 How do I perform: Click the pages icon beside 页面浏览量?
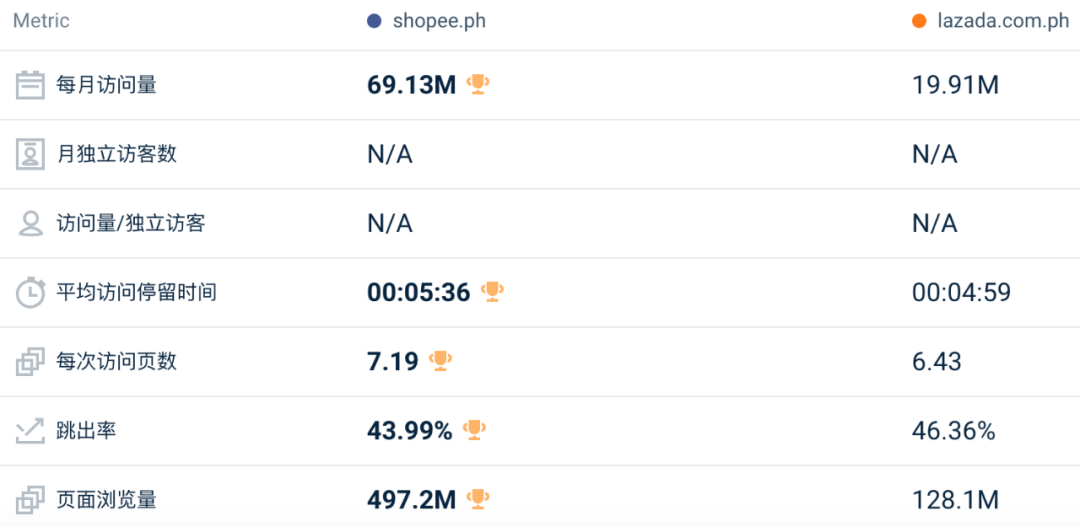coord(30,499)
